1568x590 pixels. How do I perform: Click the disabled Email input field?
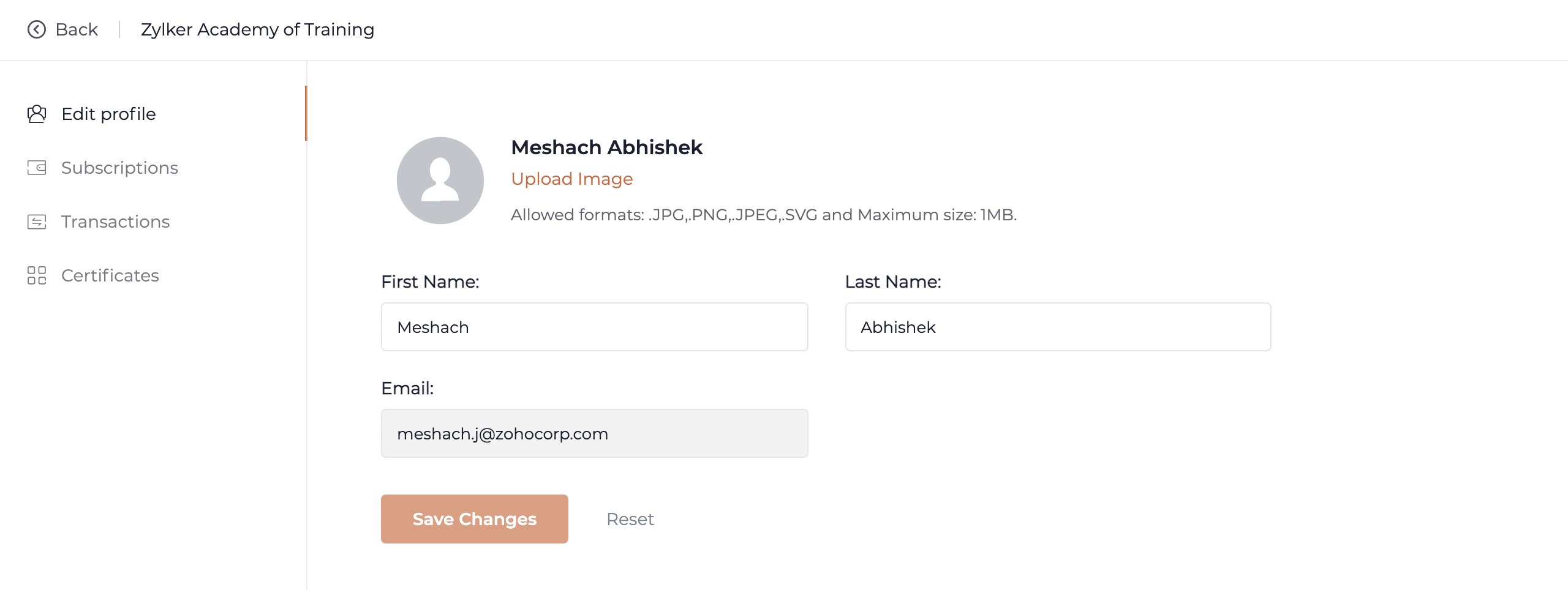[x=595, y=433]
